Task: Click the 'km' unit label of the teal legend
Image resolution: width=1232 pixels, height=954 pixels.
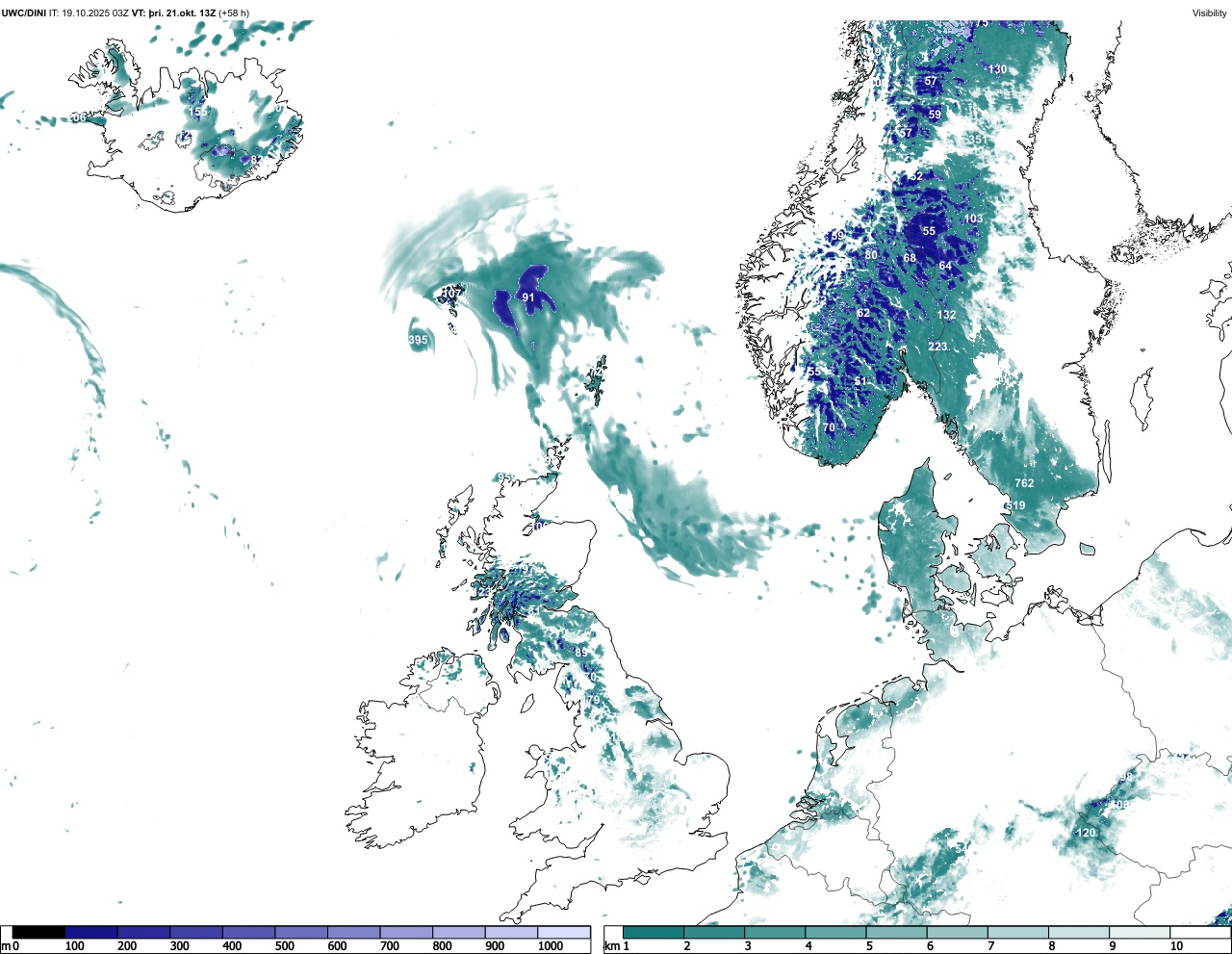Action: 610,947
